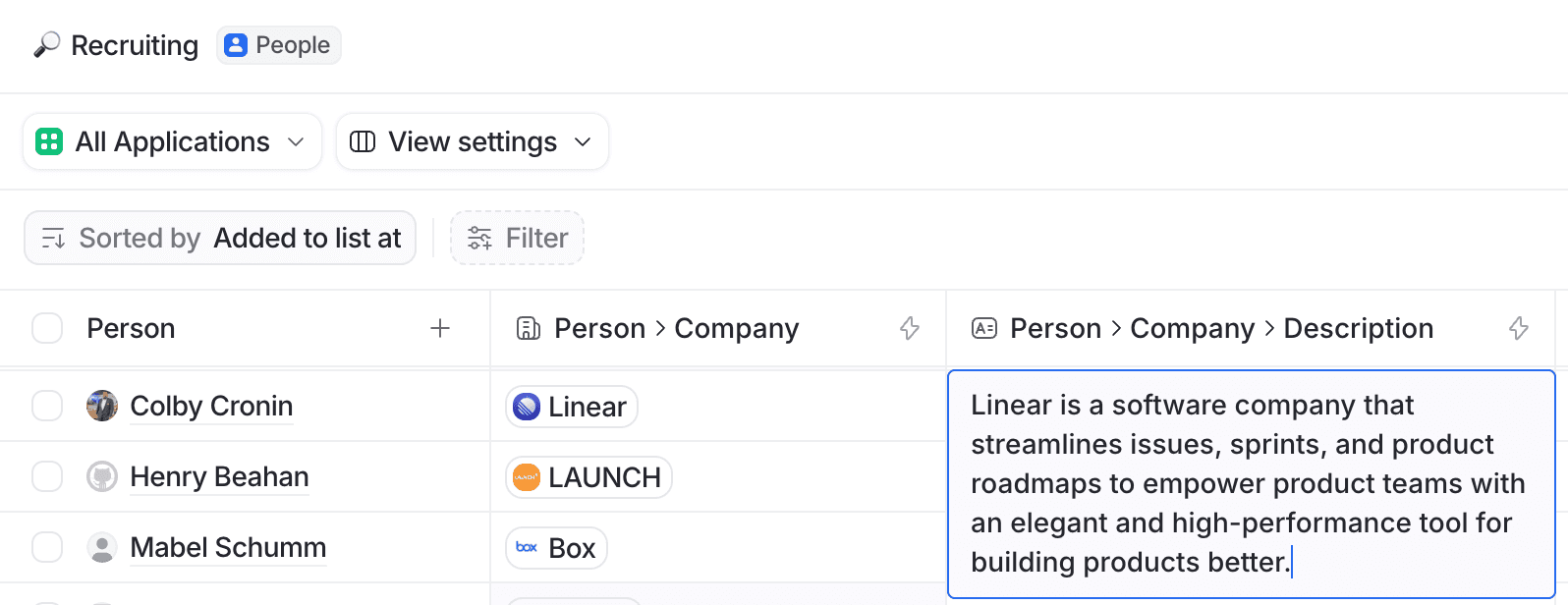Click the lightning bolt in the Description header
Viewport: 1568px width, 605px height.
[1519, 328]
